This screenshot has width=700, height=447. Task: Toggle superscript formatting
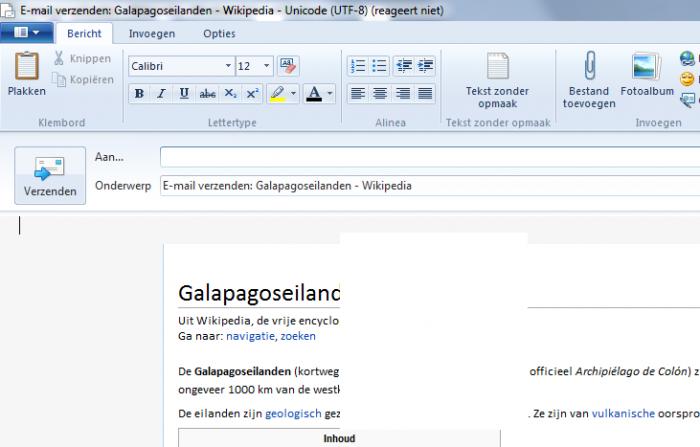tap(253, 93)
